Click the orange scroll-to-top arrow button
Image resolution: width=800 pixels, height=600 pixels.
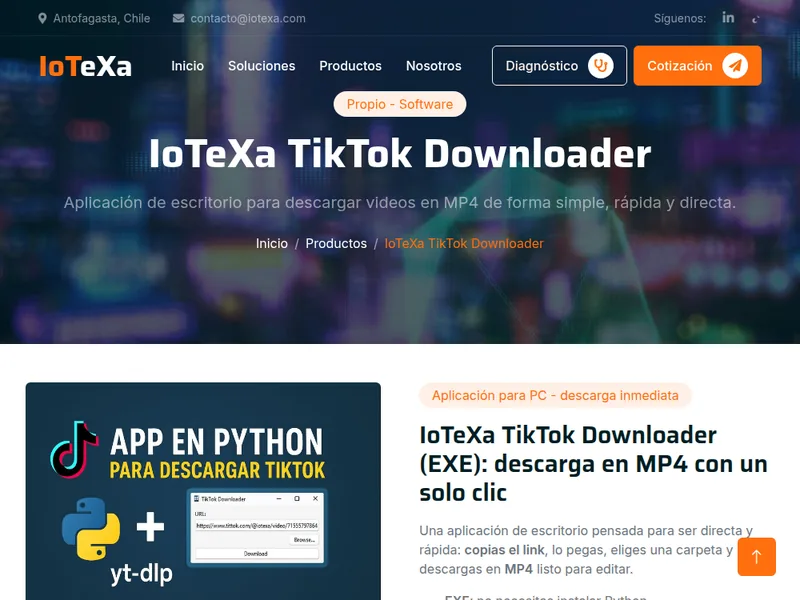(x=757, y=557)
